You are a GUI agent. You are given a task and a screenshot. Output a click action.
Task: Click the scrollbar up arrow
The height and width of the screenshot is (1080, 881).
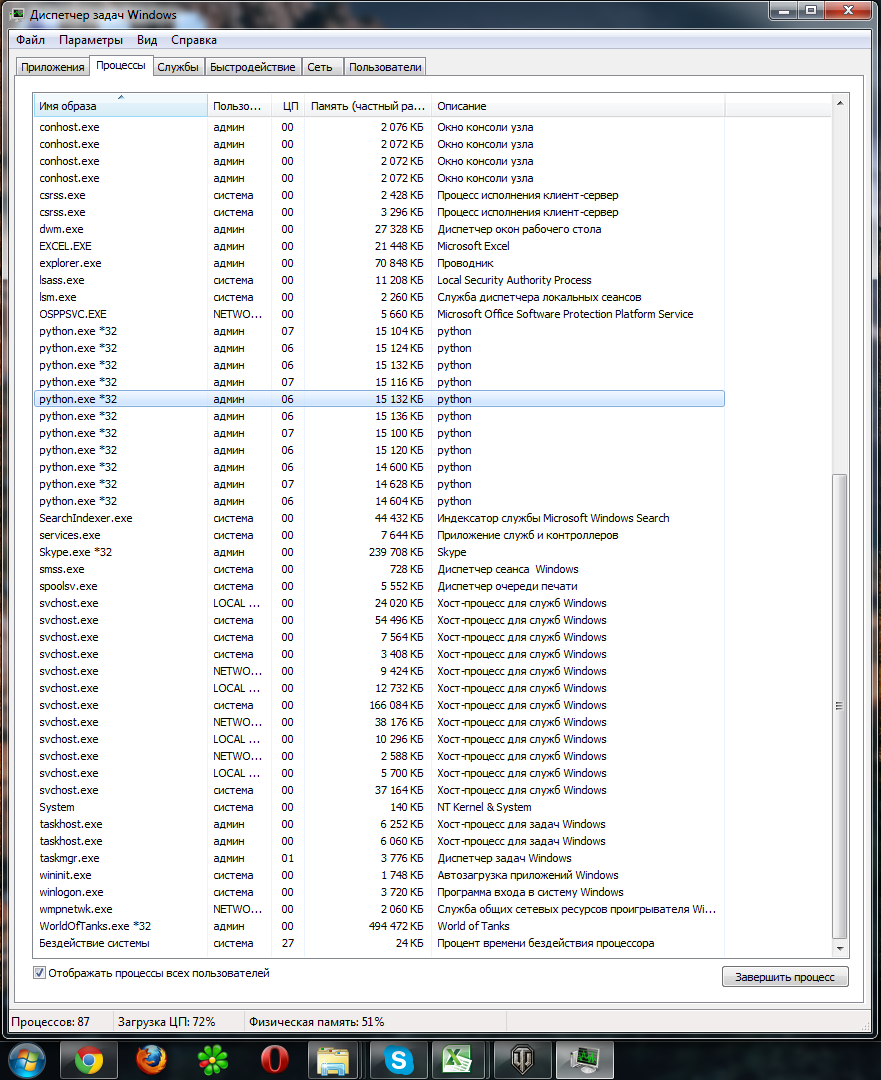(840, 103)
